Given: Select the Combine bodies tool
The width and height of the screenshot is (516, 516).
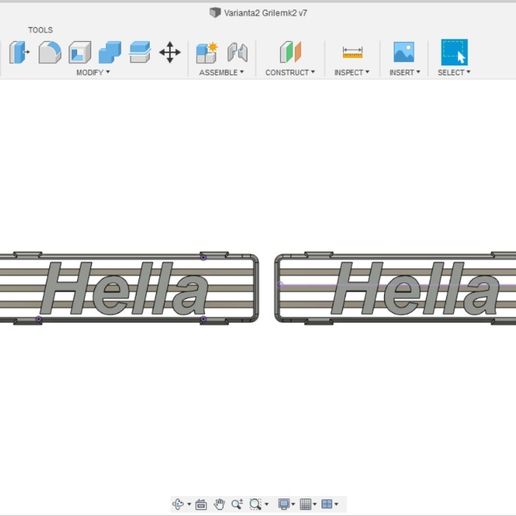Looking at the screenshot, I should click(x=110, y=52).
